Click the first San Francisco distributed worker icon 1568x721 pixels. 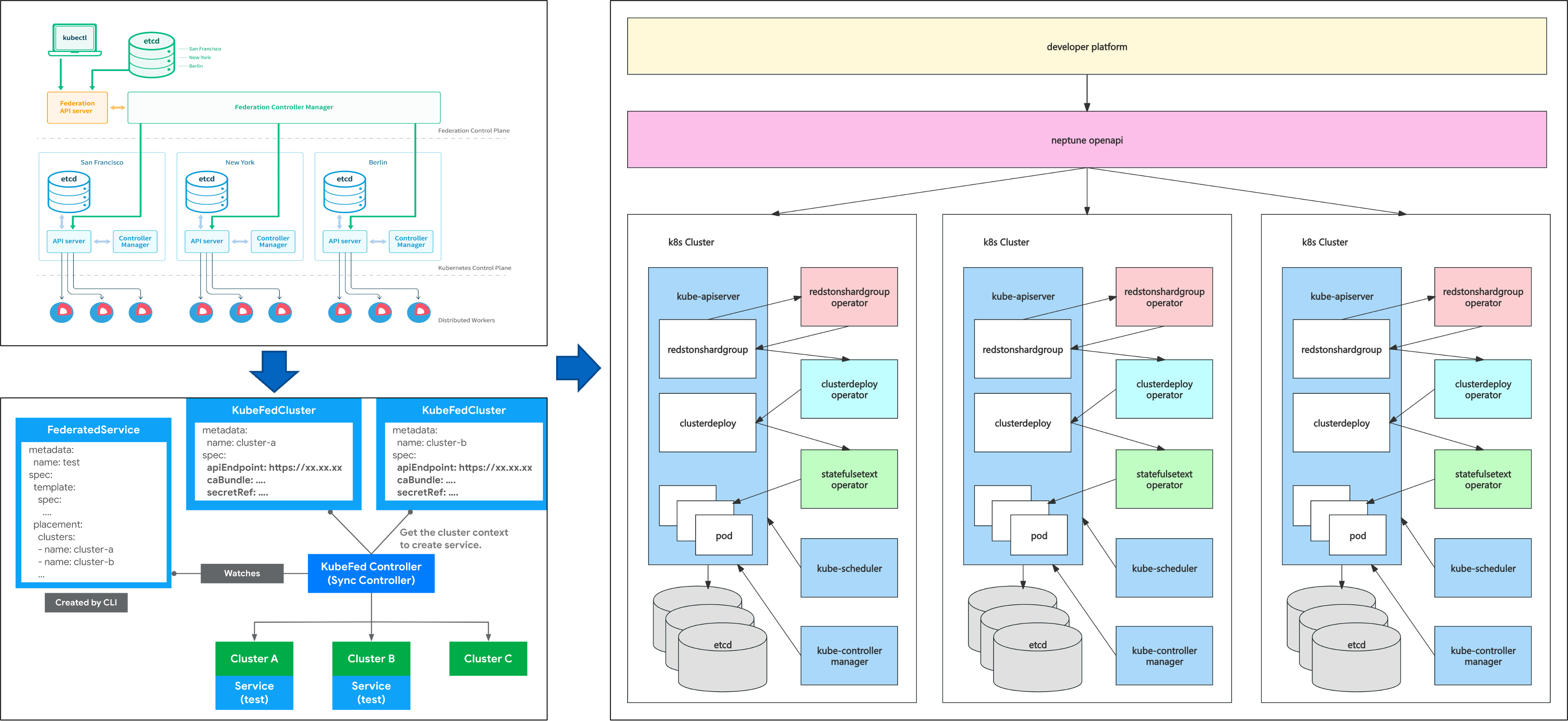click(x=61, y=312)
